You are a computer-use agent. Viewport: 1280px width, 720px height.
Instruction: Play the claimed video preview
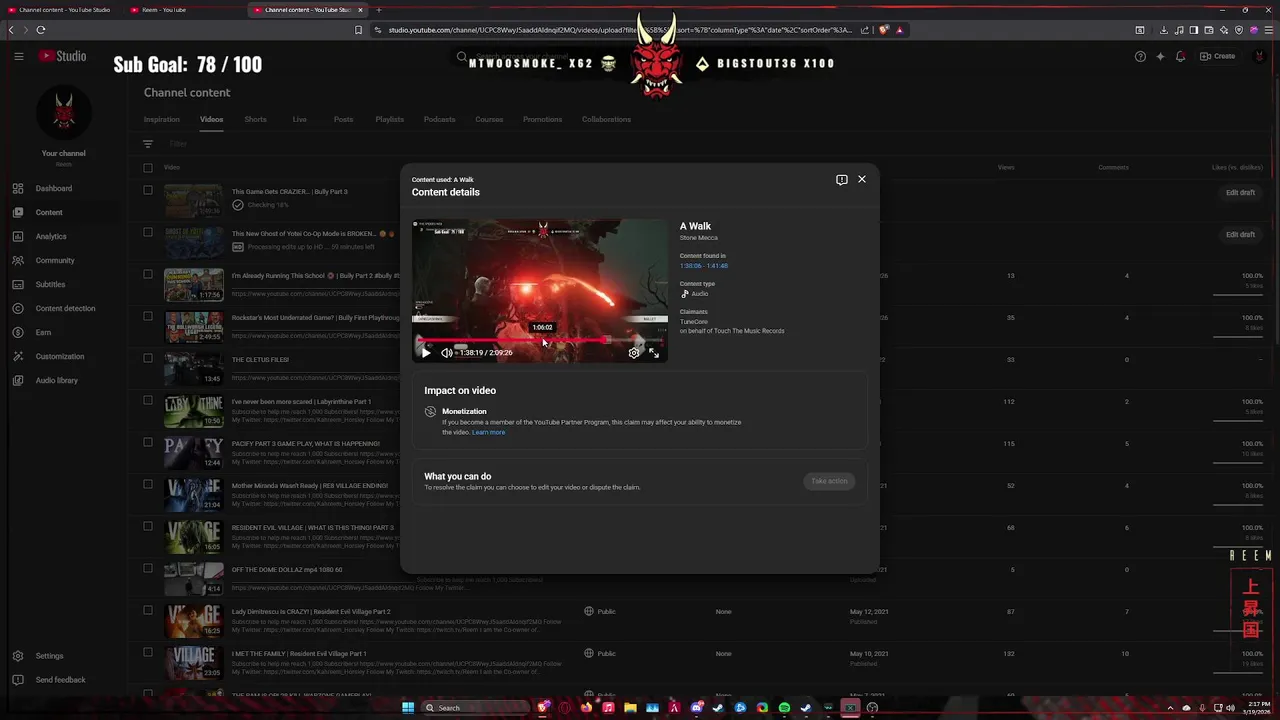tap(426, 352)
